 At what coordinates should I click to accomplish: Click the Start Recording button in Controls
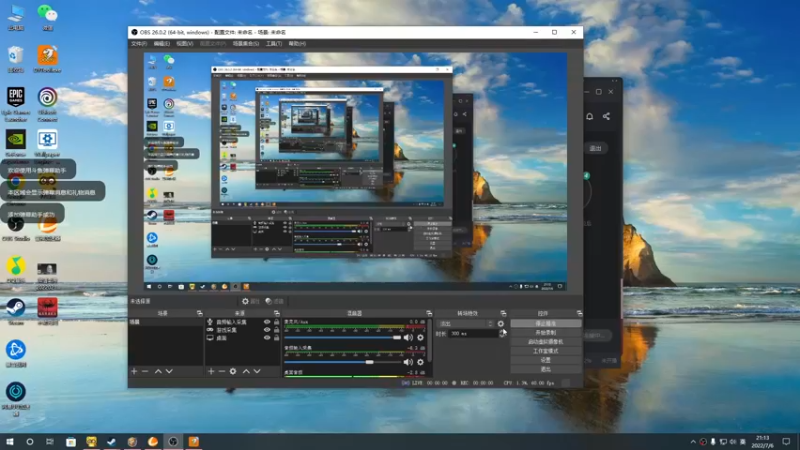pyautogui.click(x=545, y=333)
